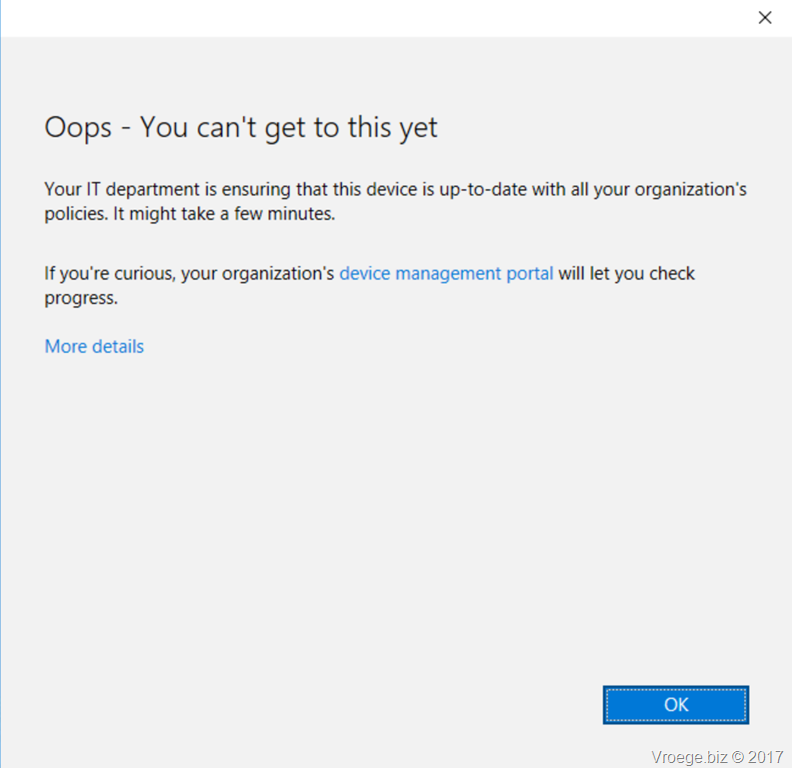Screen dimensions: 792x768
Task: Click the 'More details' blue link
Action: pos(94,347)
